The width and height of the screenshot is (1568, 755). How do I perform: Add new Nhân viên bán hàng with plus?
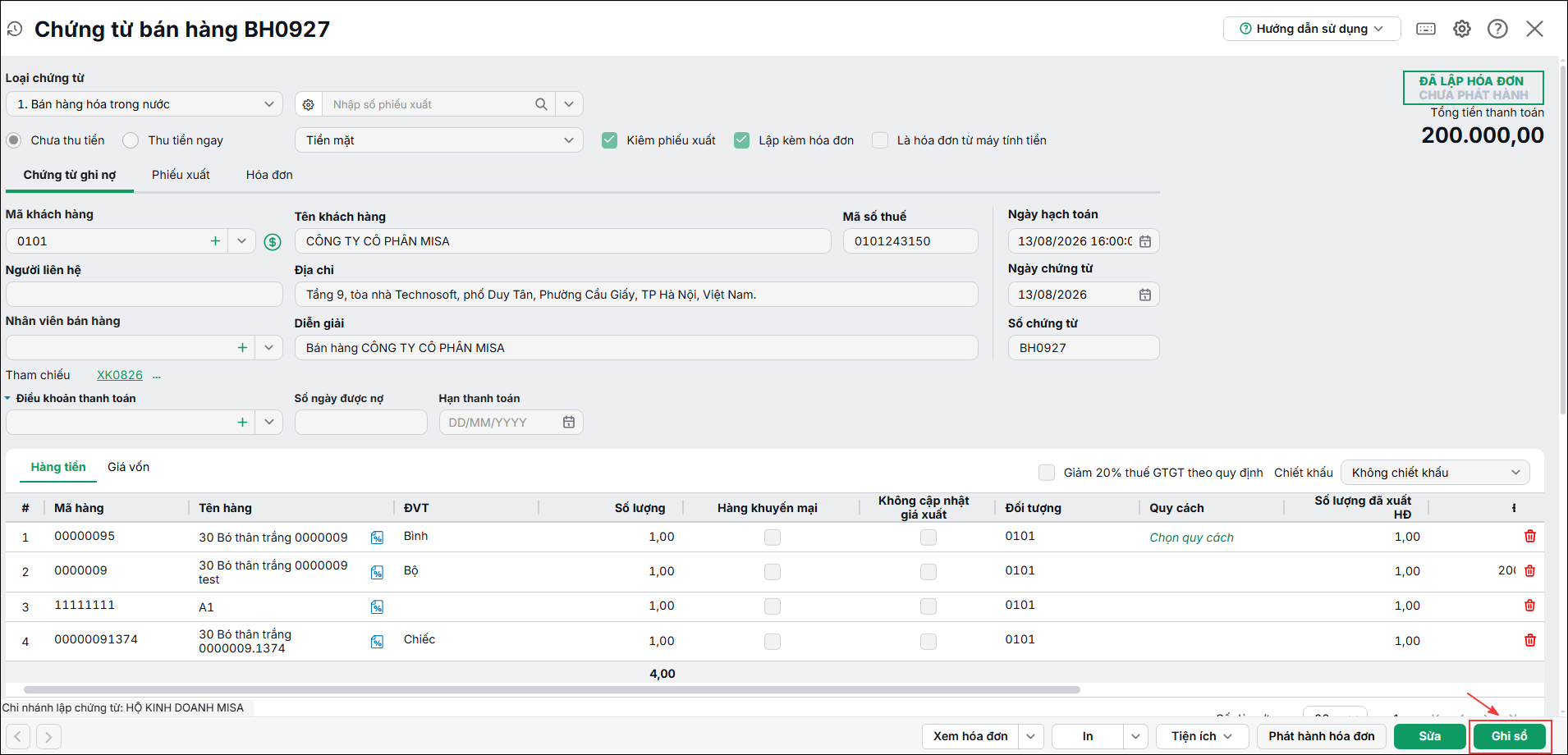tap(242, 348)
